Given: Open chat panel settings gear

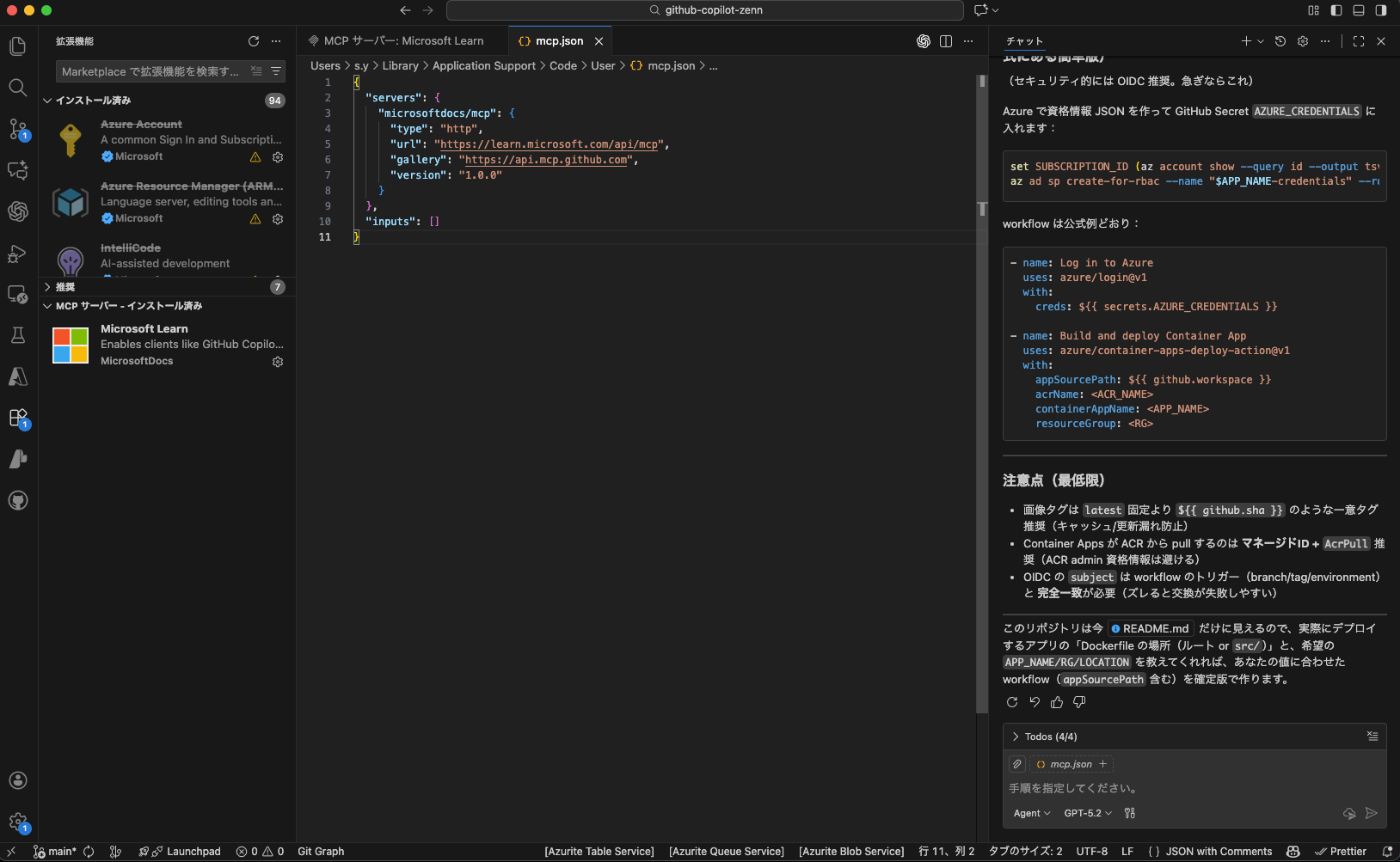Looking at the screenshot, I should tap(1303, 41).
